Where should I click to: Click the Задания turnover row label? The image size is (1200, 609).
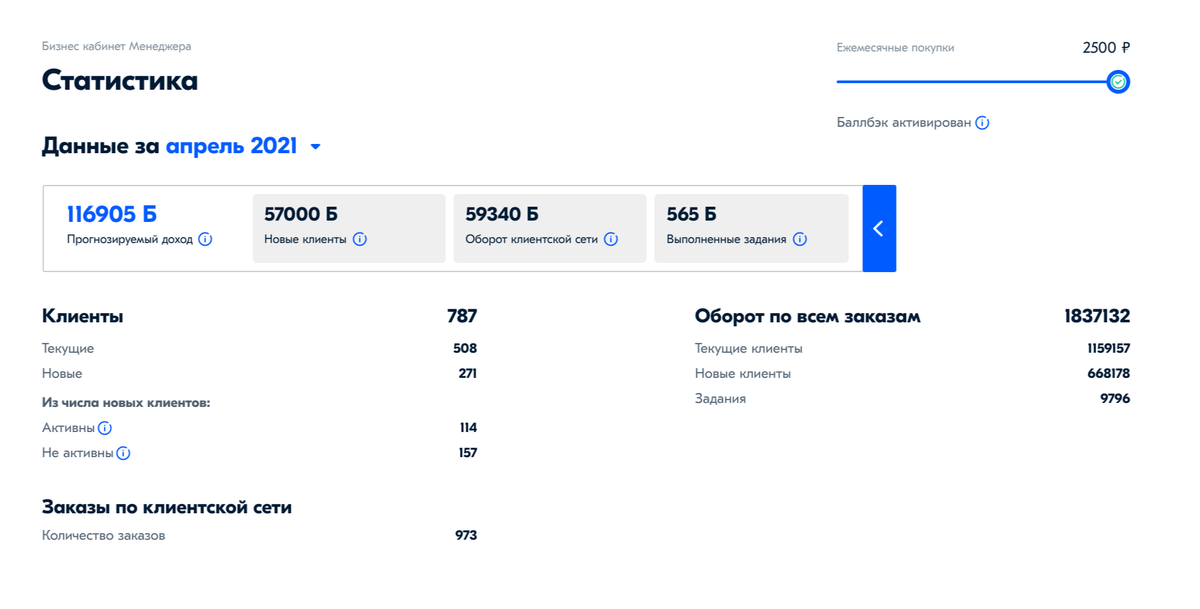(721, 399)
